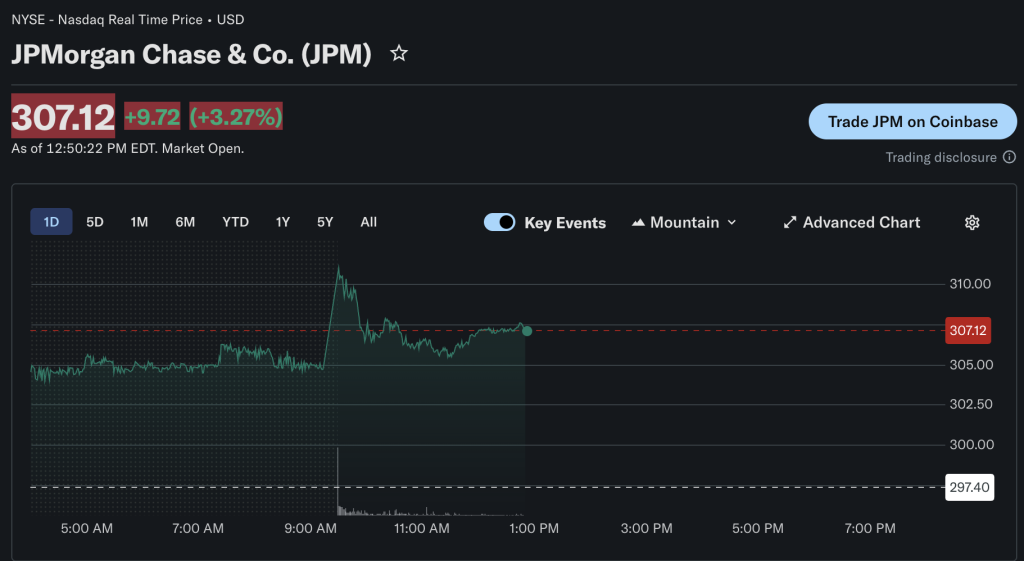Click the red 307.12 price label on axis
This screenshot has height=561, width=1024.
point(968,330)
